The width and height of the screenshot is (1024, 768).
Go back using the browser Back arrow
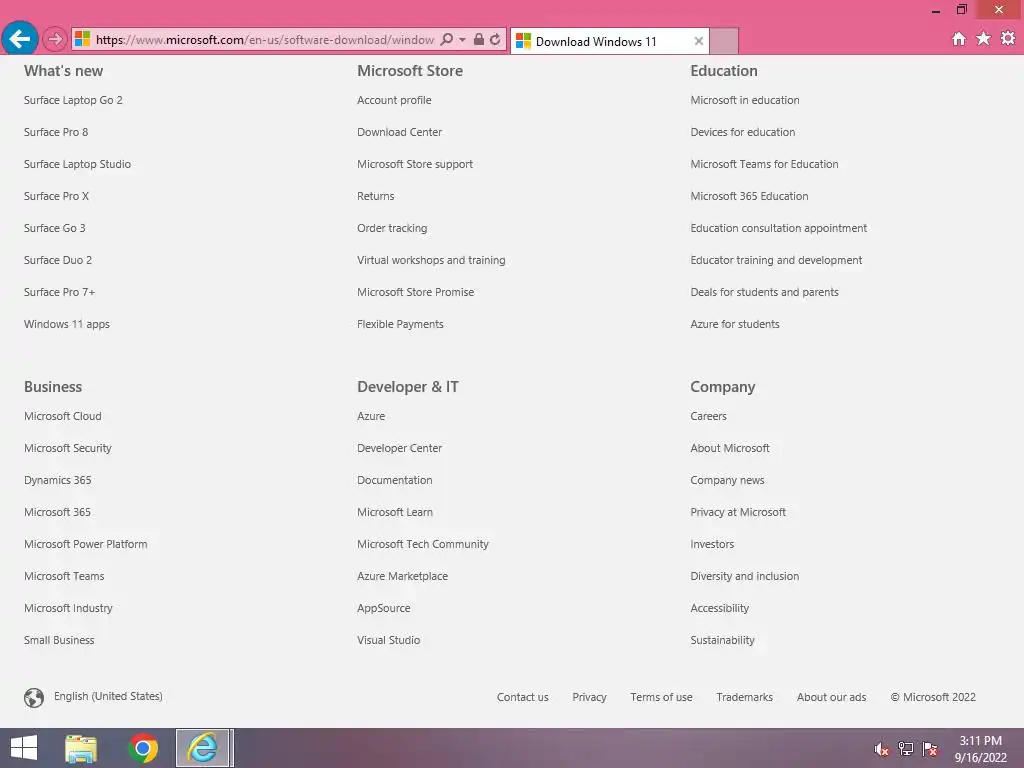point(20,39)
